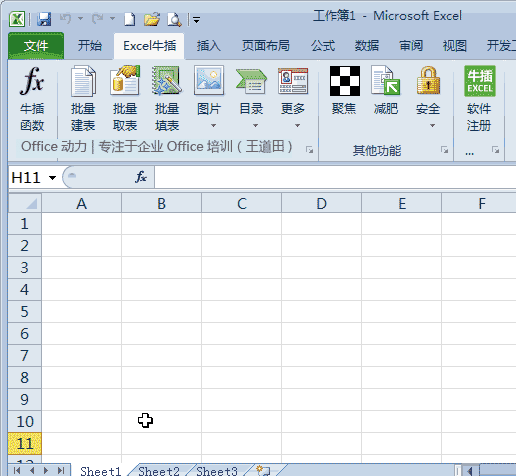Open a file with the folder icon
The image size is (516, 476).
tap(152, 19)
